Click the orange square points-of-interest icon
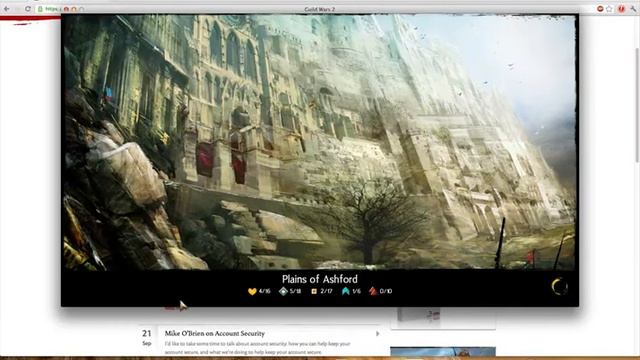Viewport: 640px width, 360px height. (314, 291)
